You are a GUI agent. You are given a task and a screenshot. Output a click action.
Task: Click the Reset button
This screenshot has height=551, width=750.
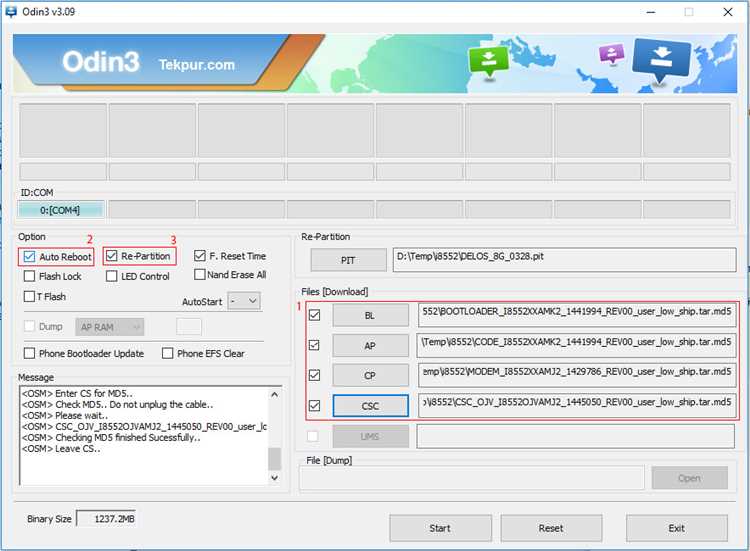tap(551, 528)
